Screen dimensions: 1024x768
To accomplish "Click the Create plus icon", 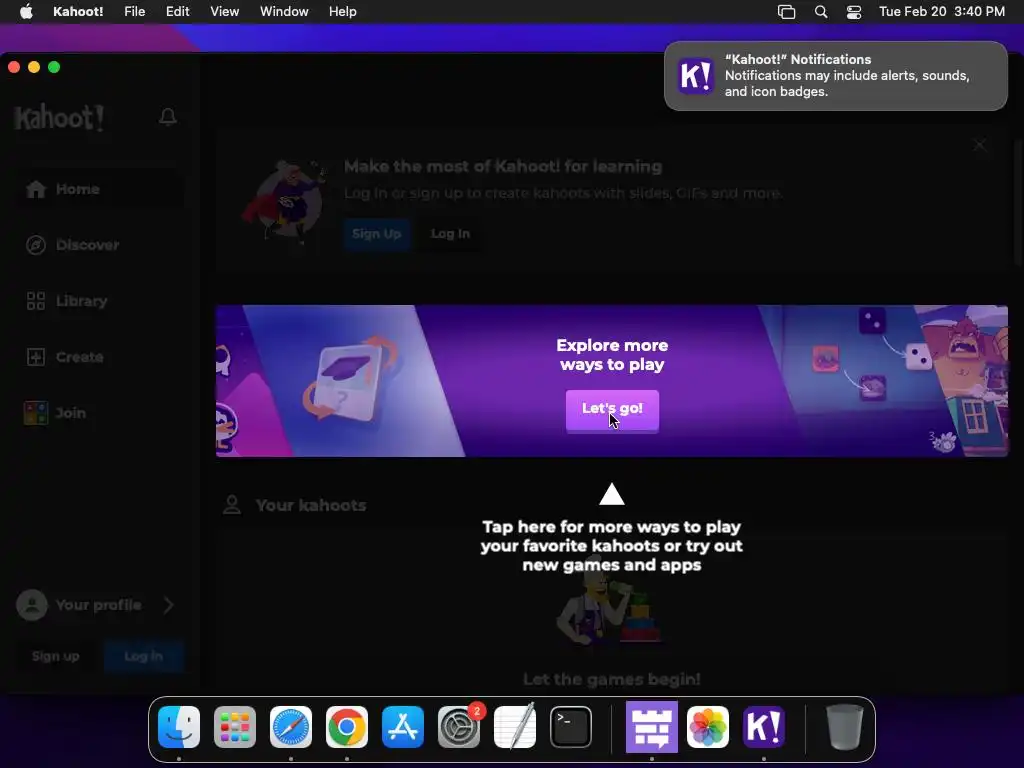I will coord(36,357).
